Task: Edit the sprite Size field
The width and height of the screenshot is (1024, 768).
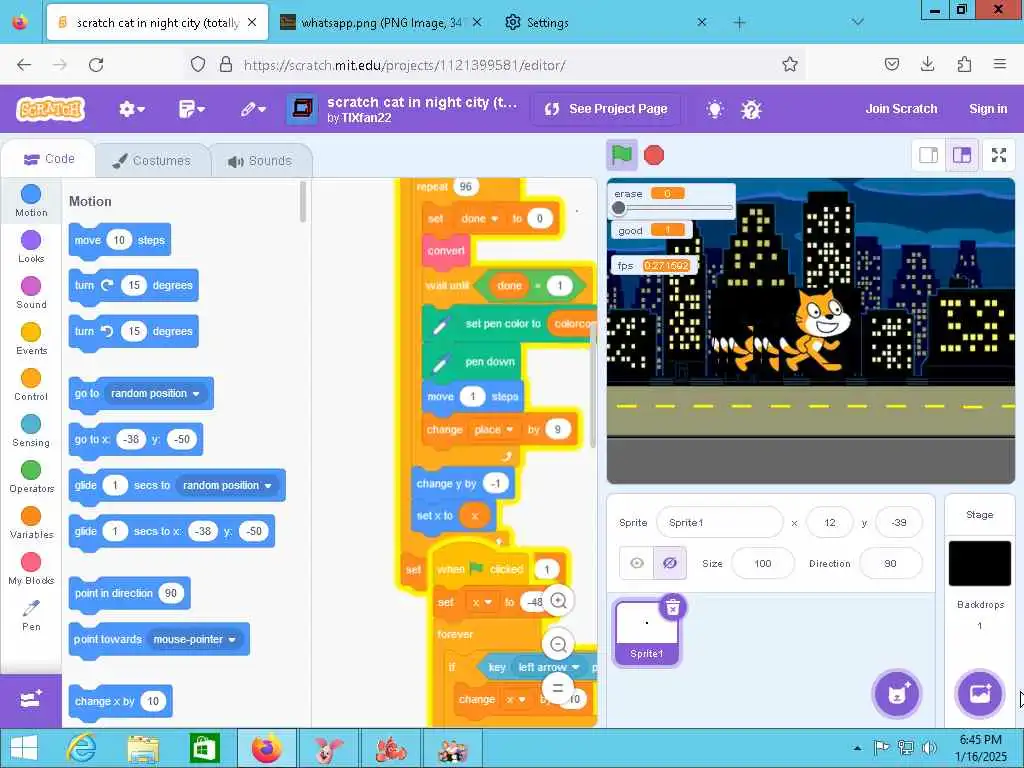Action: [x=762, y=563]
